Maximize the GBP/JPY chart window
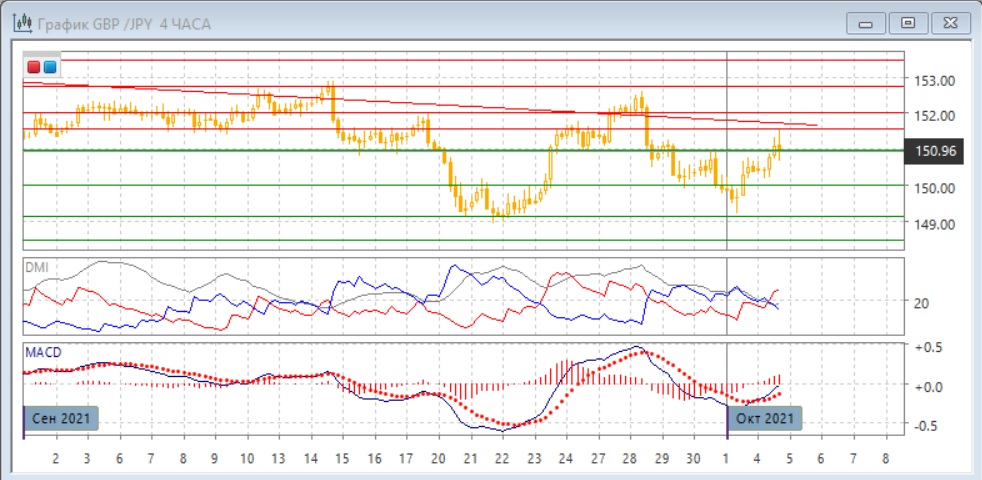Screen dimensions: 982x480 pos(907,23)
